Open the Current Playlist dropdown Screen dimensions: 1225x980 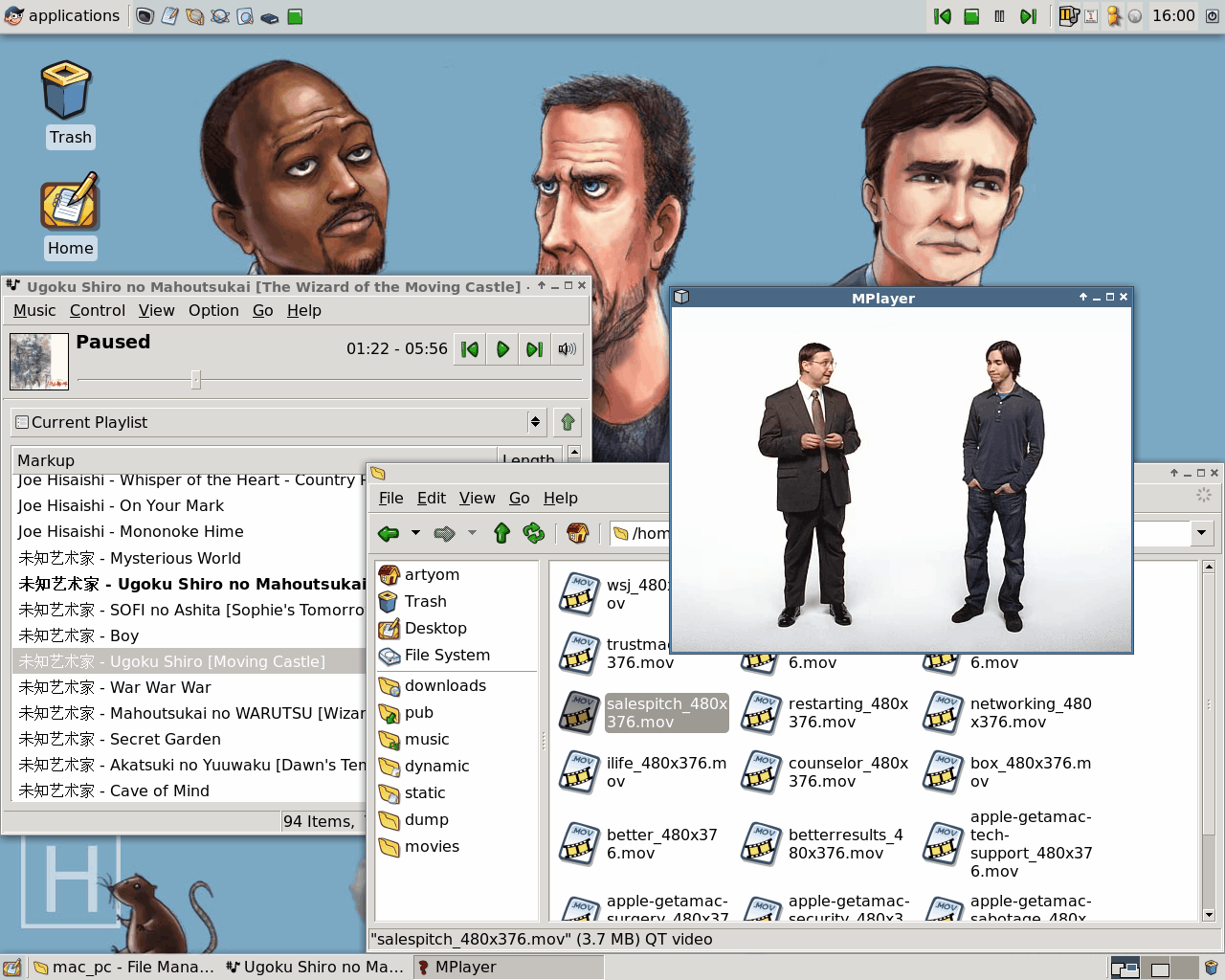click(278, 422)
